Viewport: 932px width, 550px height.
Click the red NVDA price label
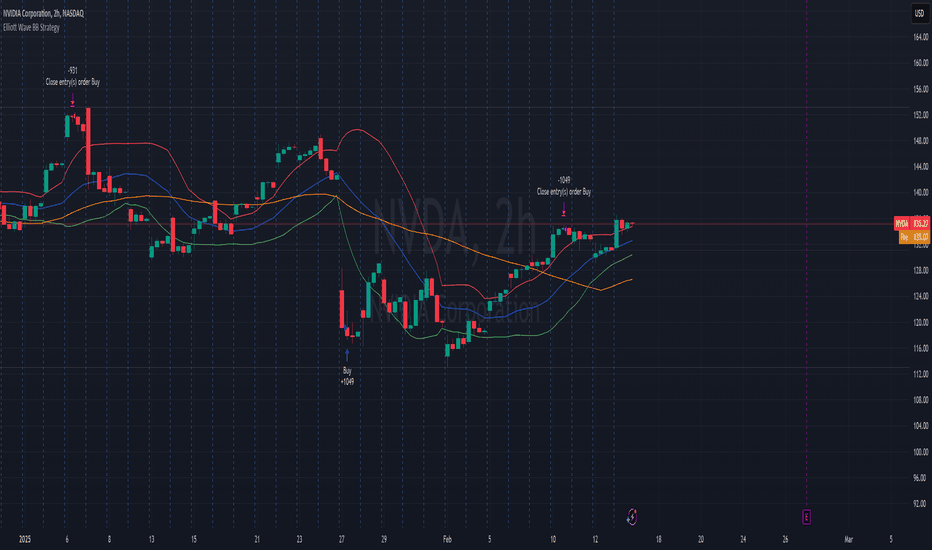(912, 224)
